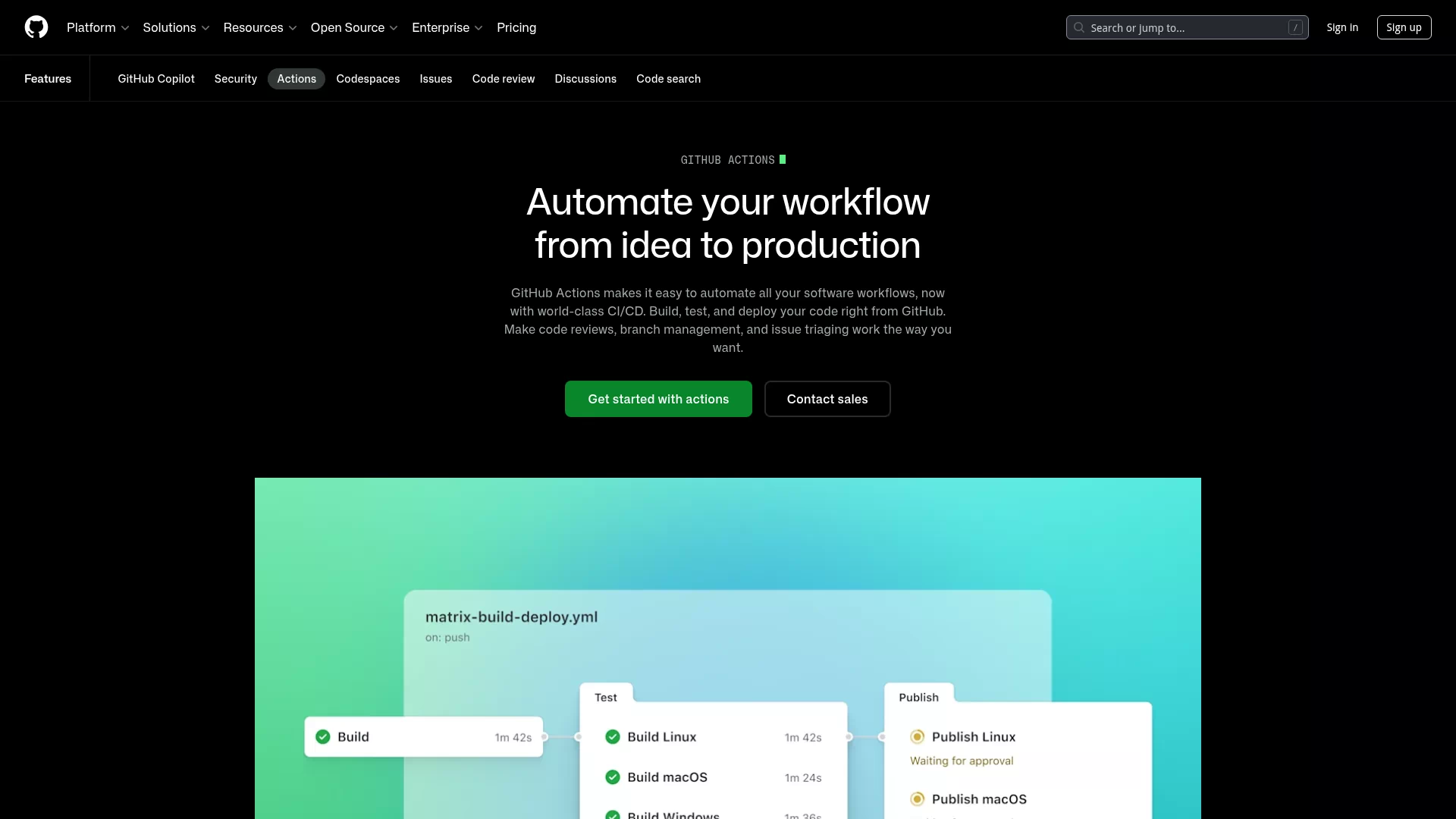Open the Issues tab
The height and width of the screenshot is (819, 1456).
(436, 79)
